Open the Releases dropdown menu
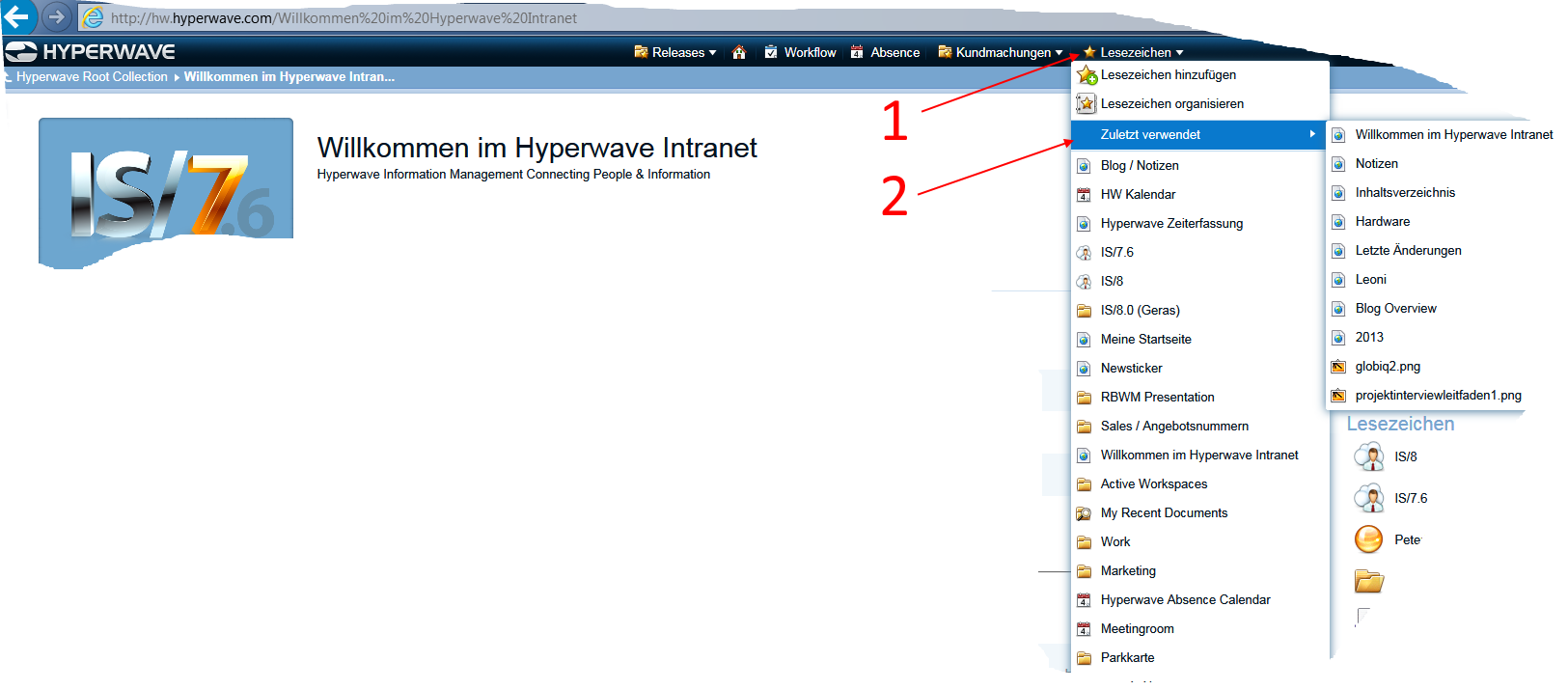1568x690 pixels. [675, 52]
